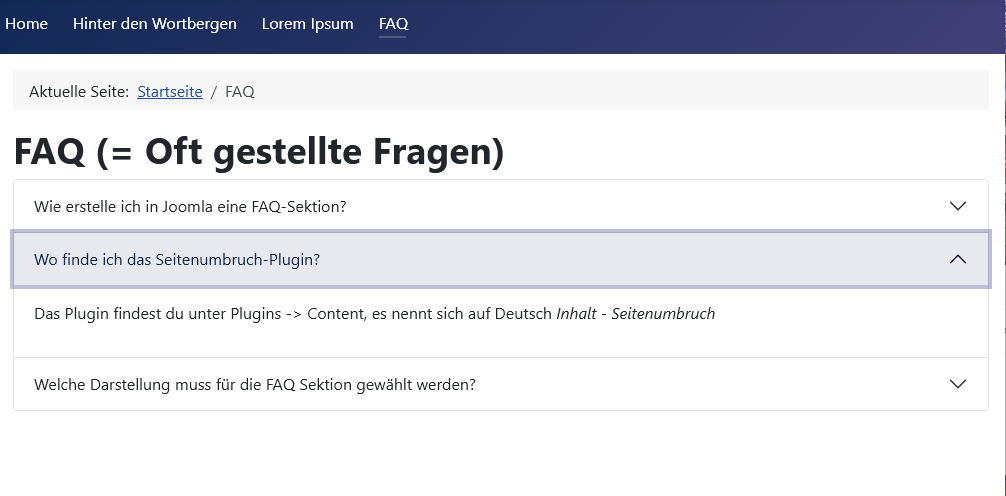
Task: Select the FAQ item in the top navigation
Action: tap(393, 24)
